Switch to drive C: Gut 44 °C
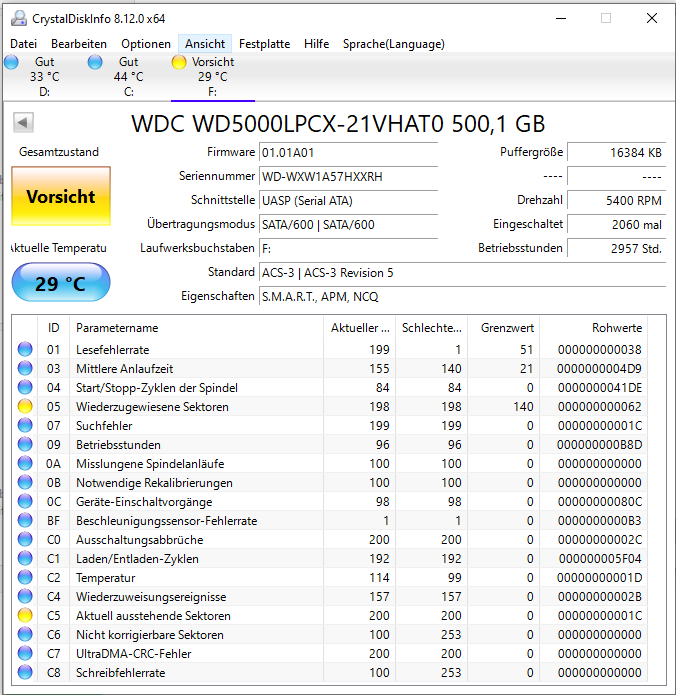The height and width of the screenshot is (695, 676). pyautogui.click(x=129, y=76)
